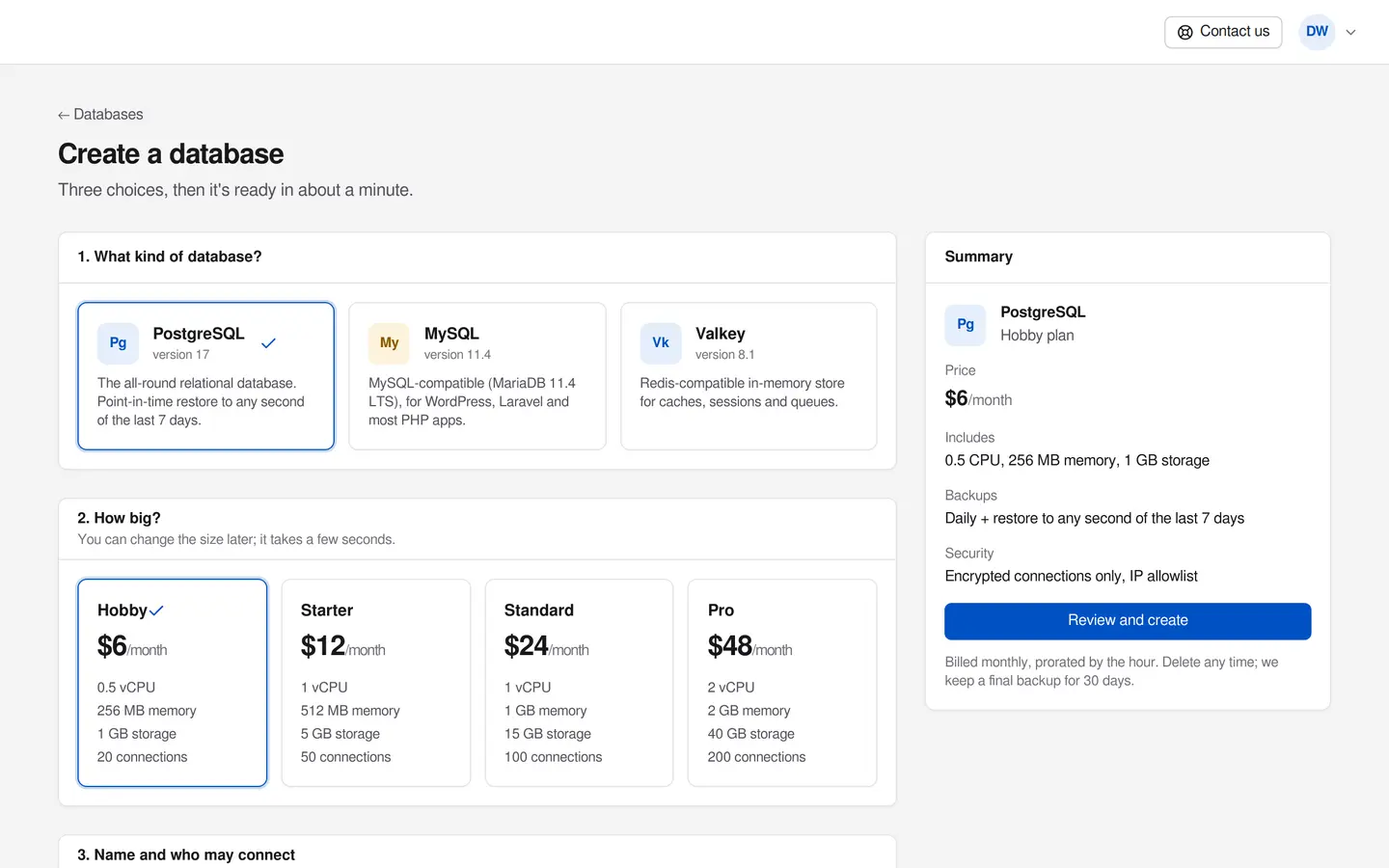Click '200 connections' on the Pro plan

757,757
